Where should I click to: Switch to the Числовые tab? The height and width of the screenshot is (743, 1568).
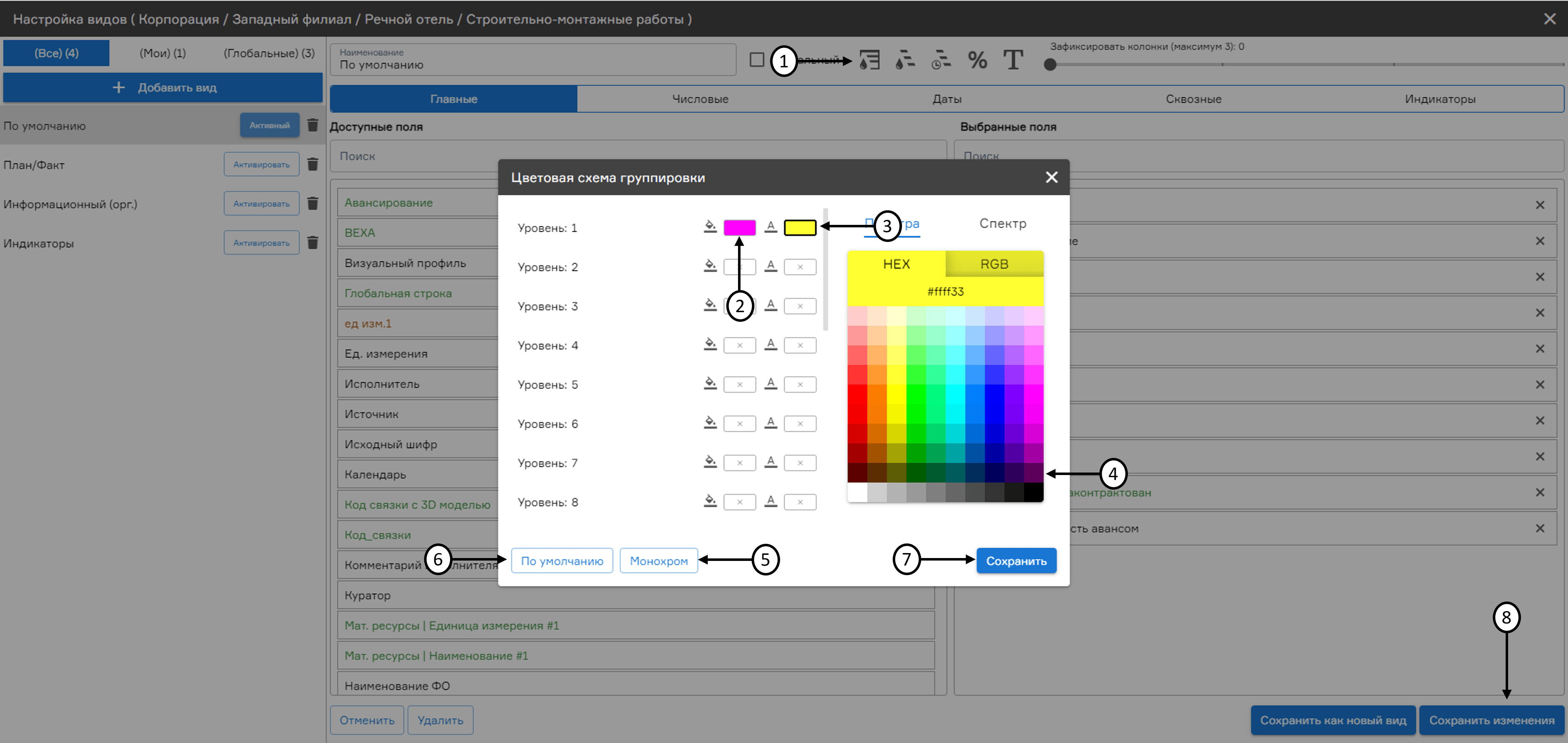[700, 99]
